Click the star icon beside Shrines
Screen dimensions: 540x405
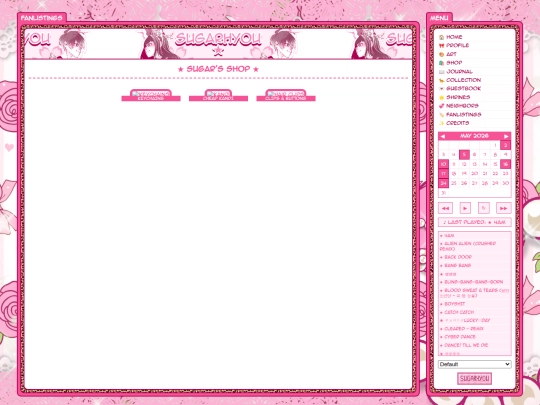[442, 97]
